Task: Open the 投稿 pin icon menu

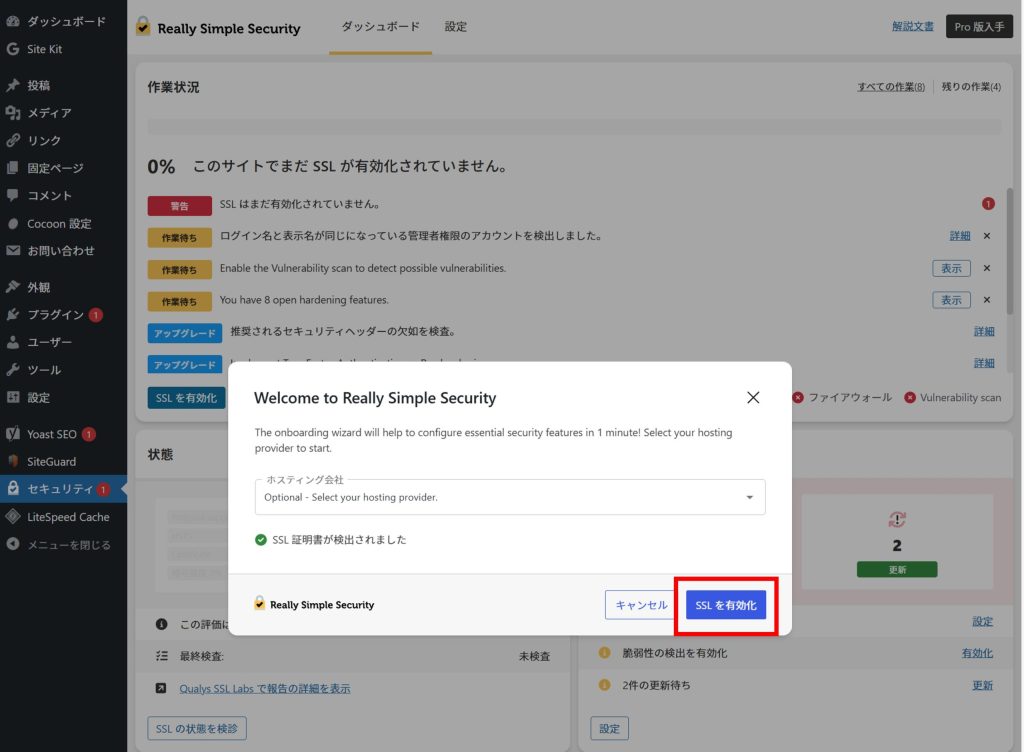Action: [13, 86]
